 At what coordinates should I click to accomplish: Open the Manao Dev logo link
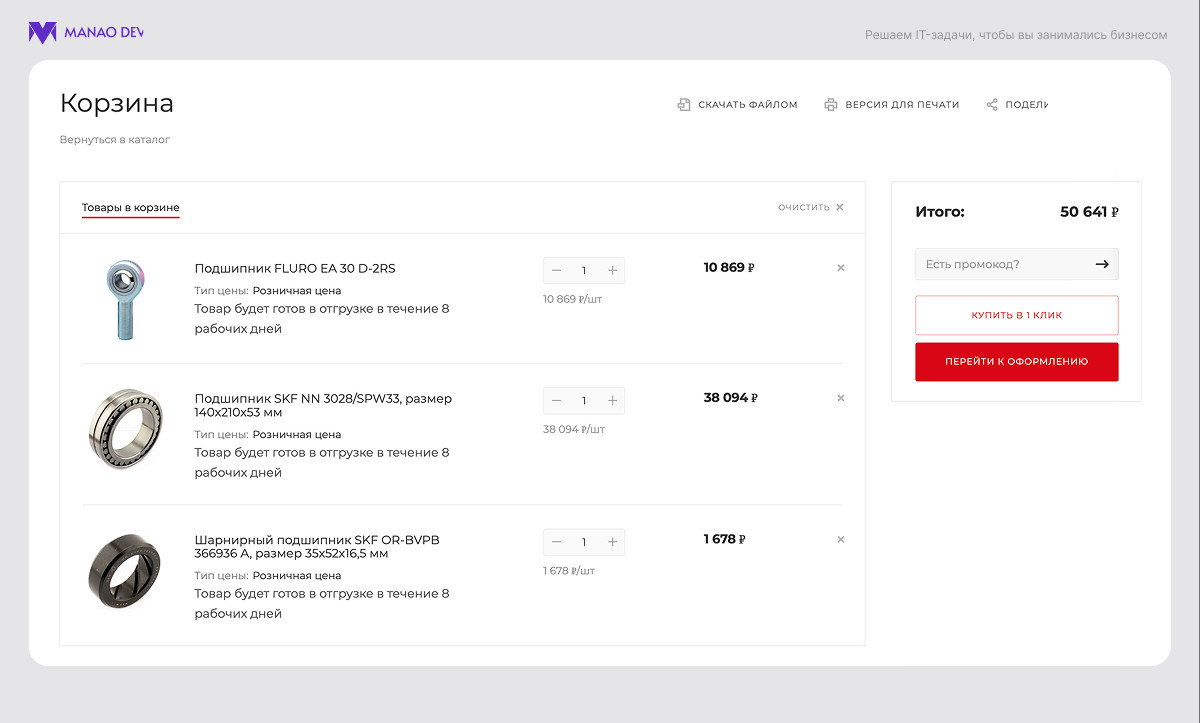86,33
